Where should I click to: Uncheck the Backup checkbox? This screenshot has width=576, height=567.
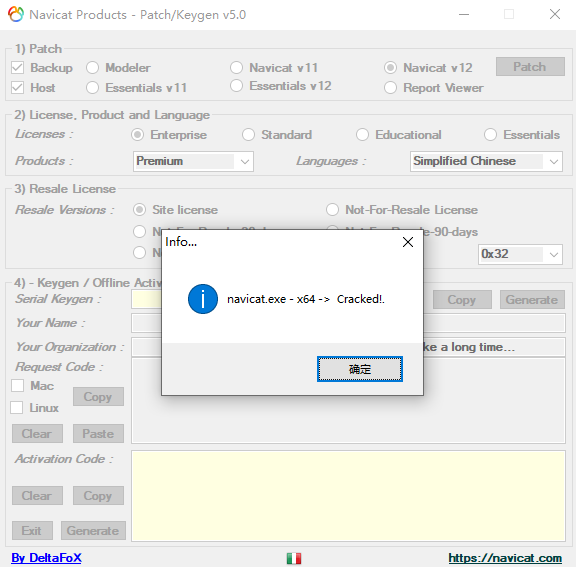(18, 68)
